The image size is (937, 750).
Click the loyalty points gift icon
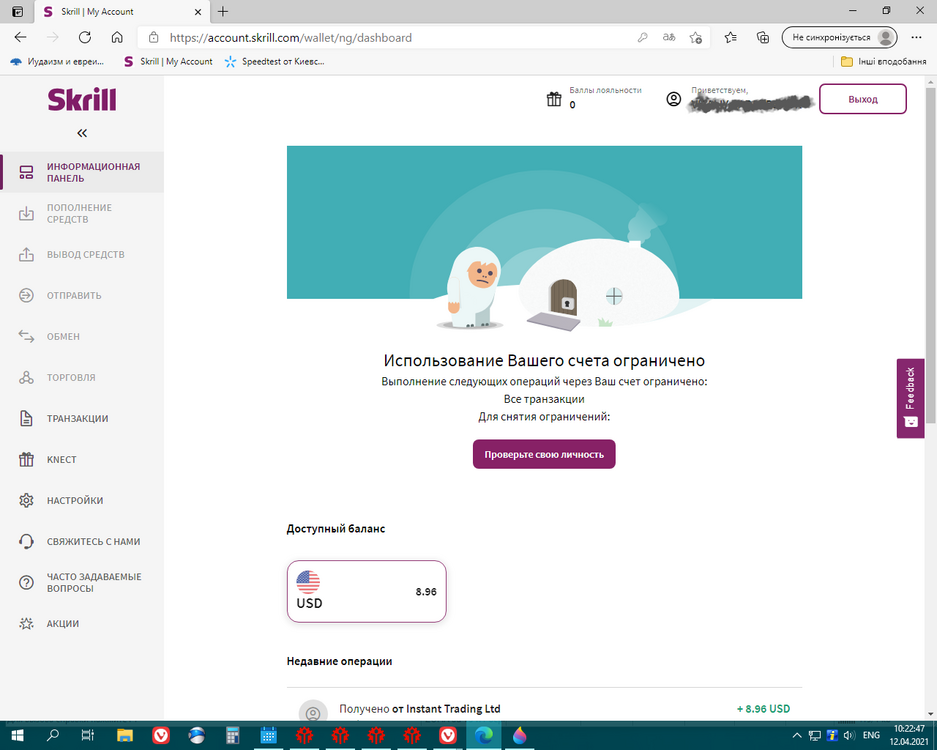554,99
